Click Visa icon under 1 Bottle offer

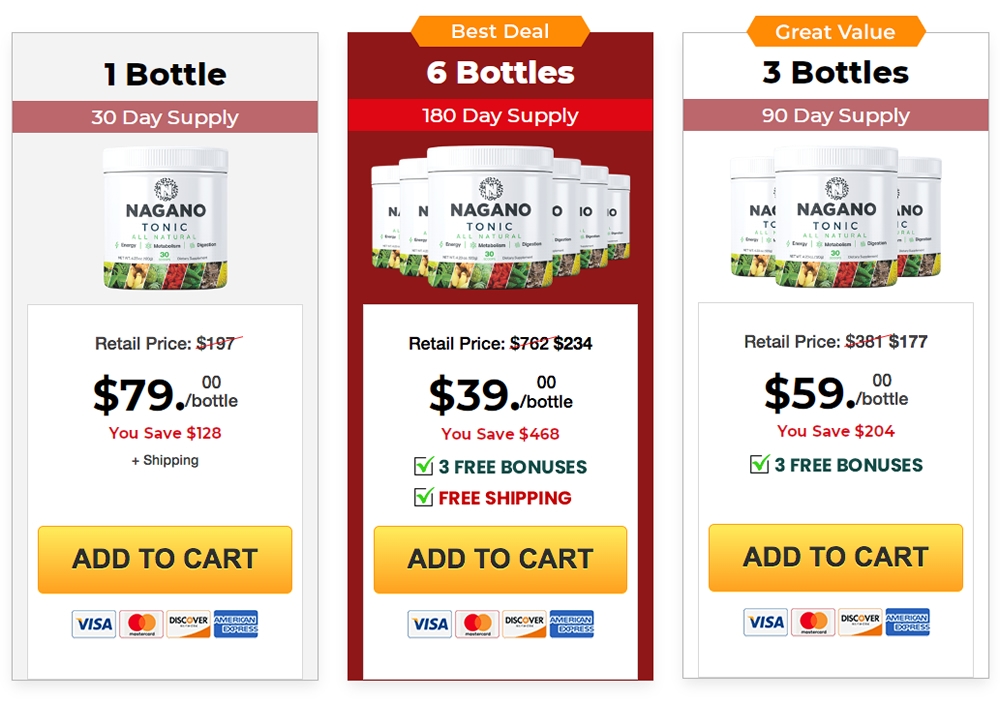tap(94, 624)
